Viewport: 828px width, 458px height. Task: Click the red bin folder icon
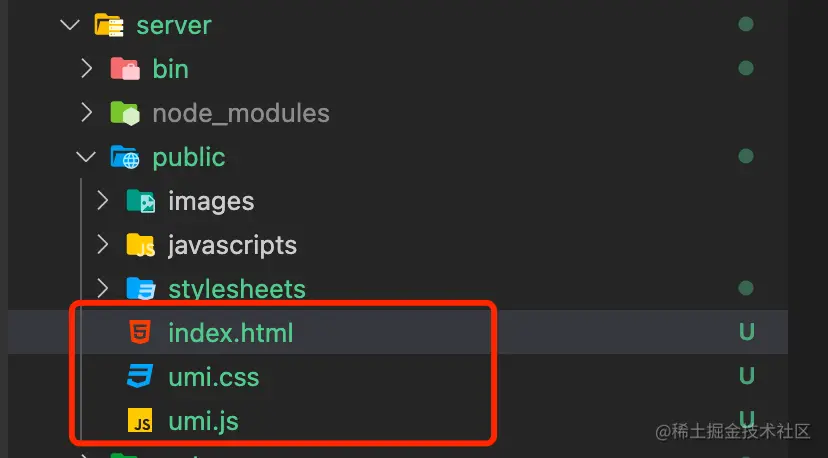point(124,69)
